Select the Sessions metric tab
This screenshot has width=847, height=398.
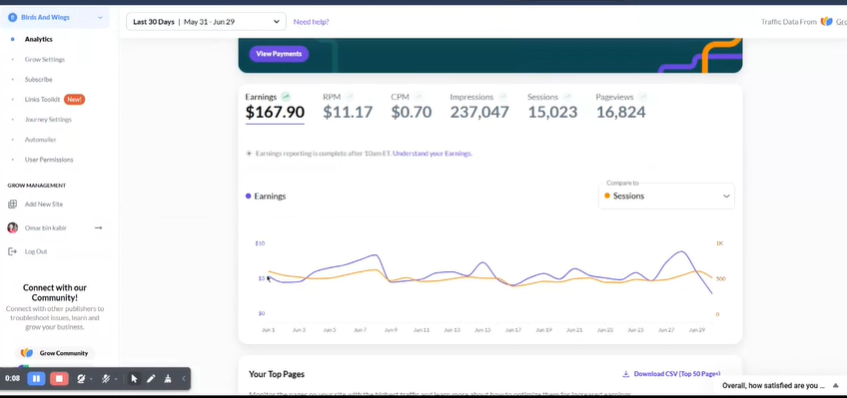(x=552, y=106)
